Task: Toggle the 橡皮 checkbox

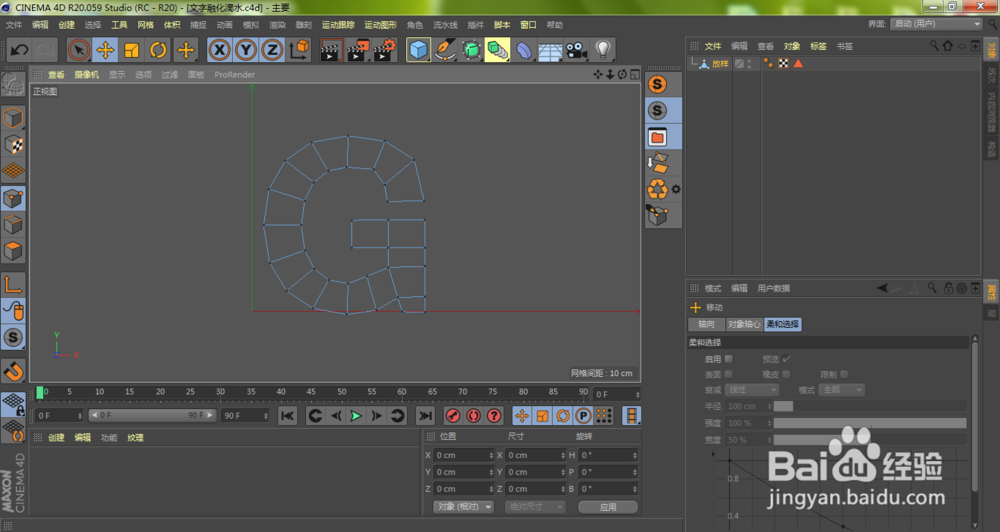Action: pyautogui.click(x=786, y=374)
